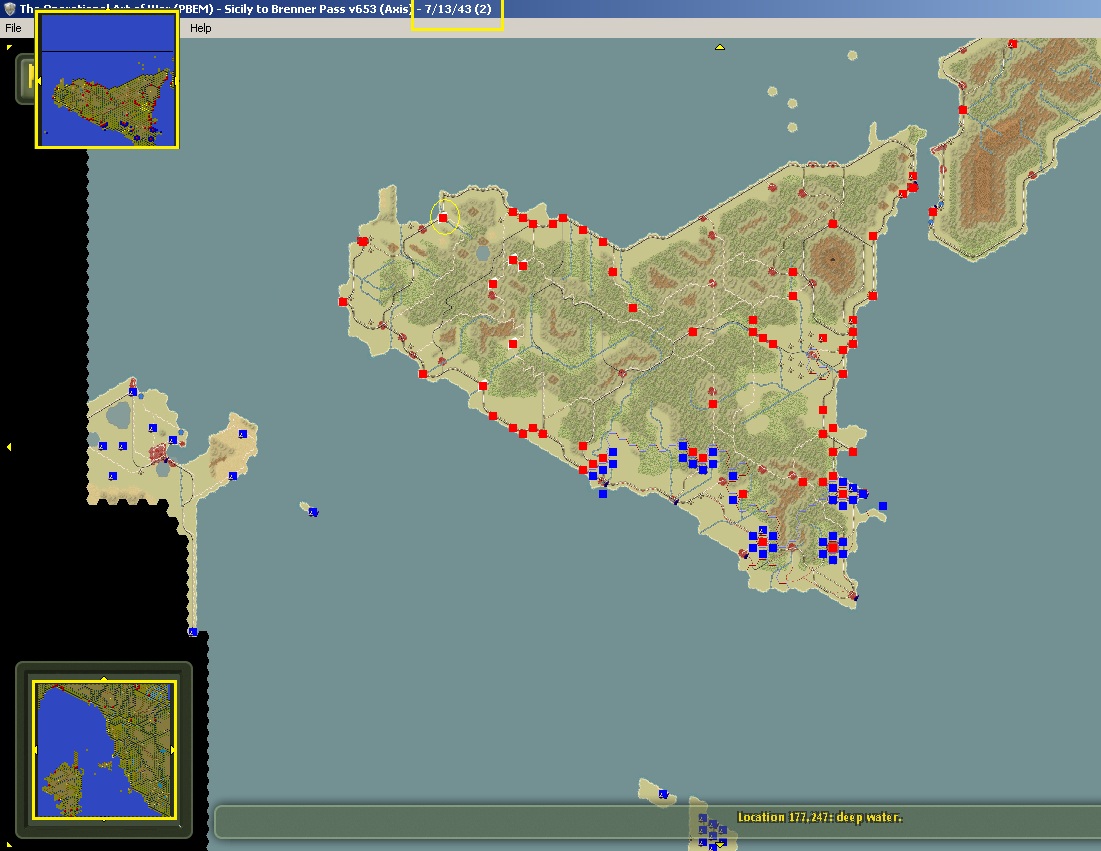1101x851 pixels.
Task: Open the File menu
Action: [13, 28]
